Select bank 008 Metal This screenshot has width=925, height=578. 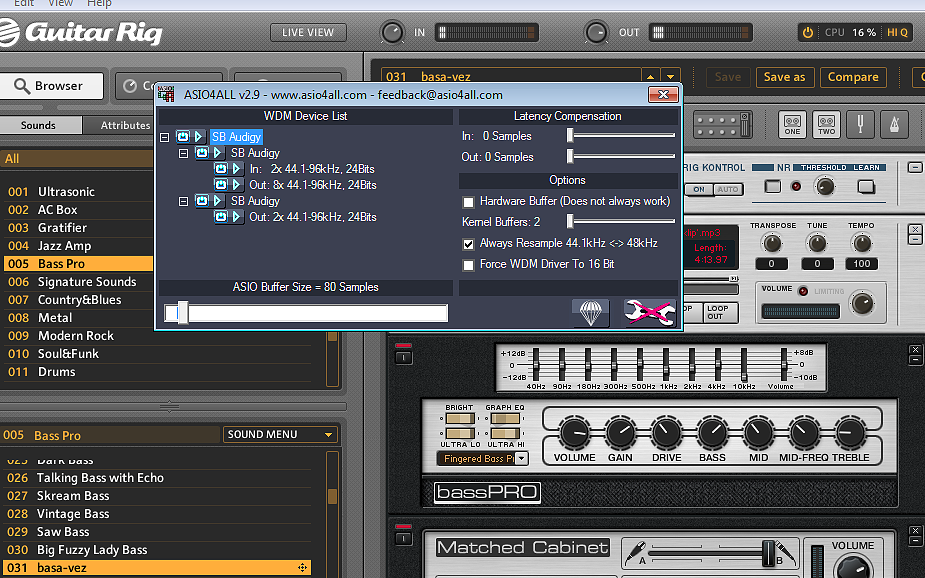point(78,318)
